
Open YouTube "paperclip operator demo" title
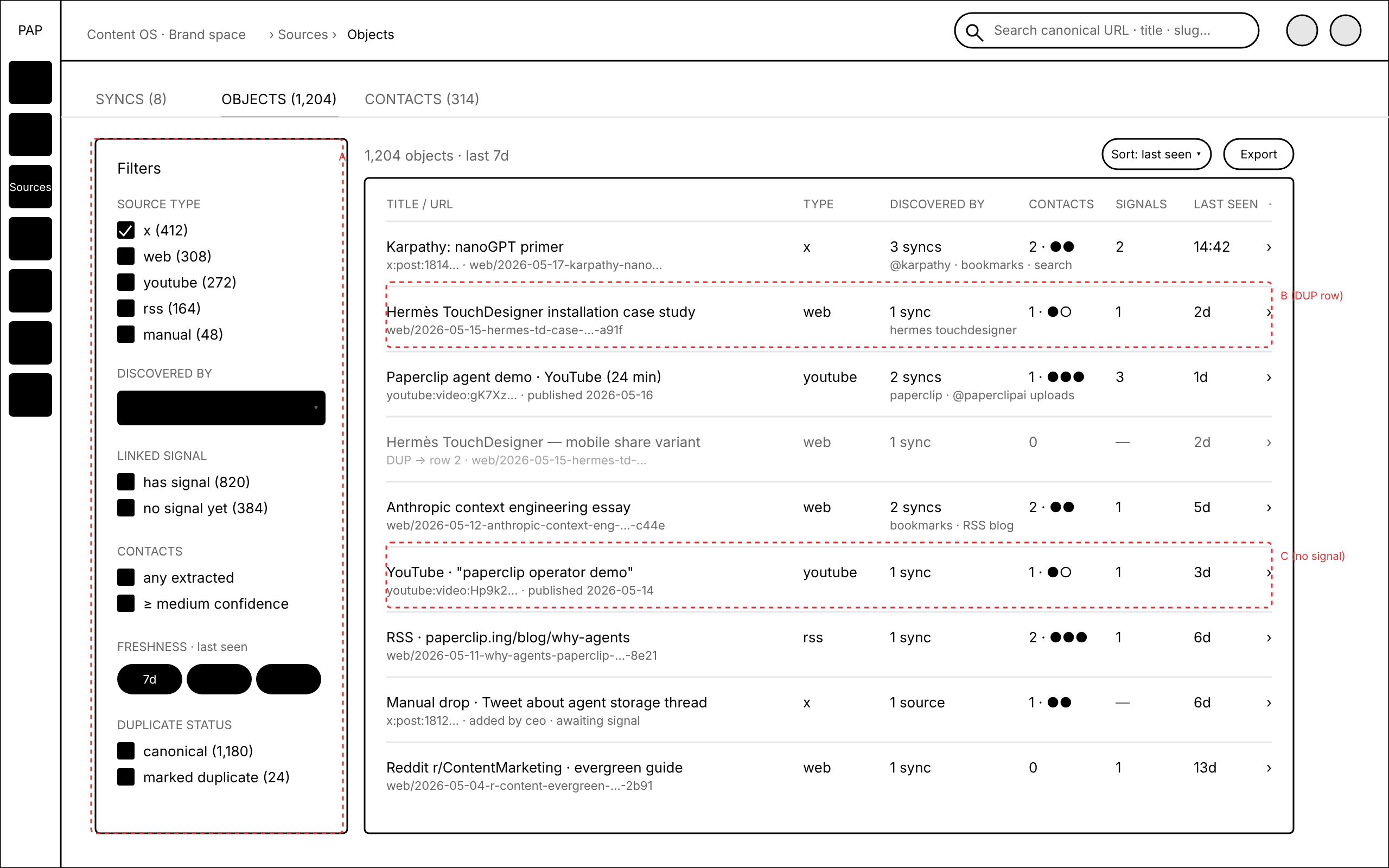509,572
